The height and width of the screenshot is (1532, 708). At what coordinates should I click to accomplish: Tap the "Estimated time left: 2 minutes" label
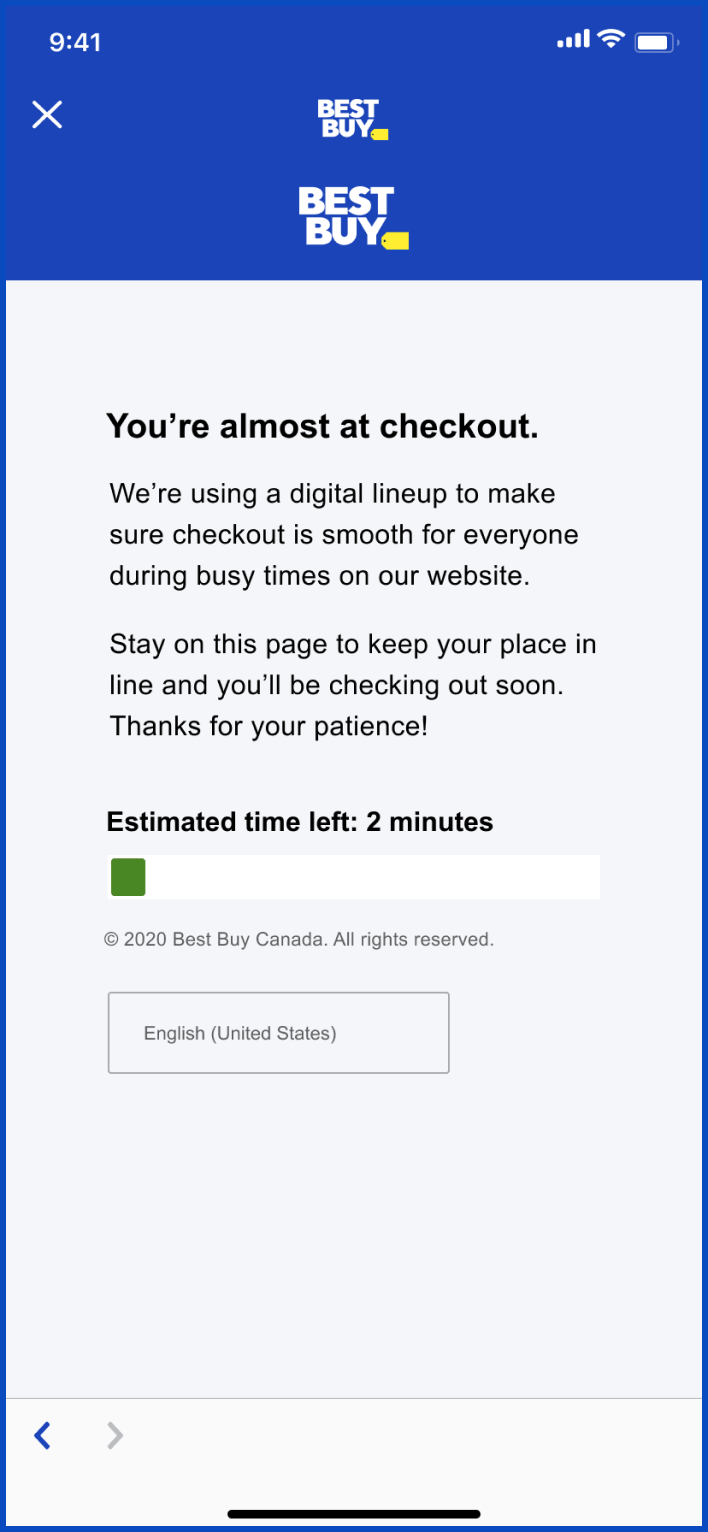[x=300, y=822]
